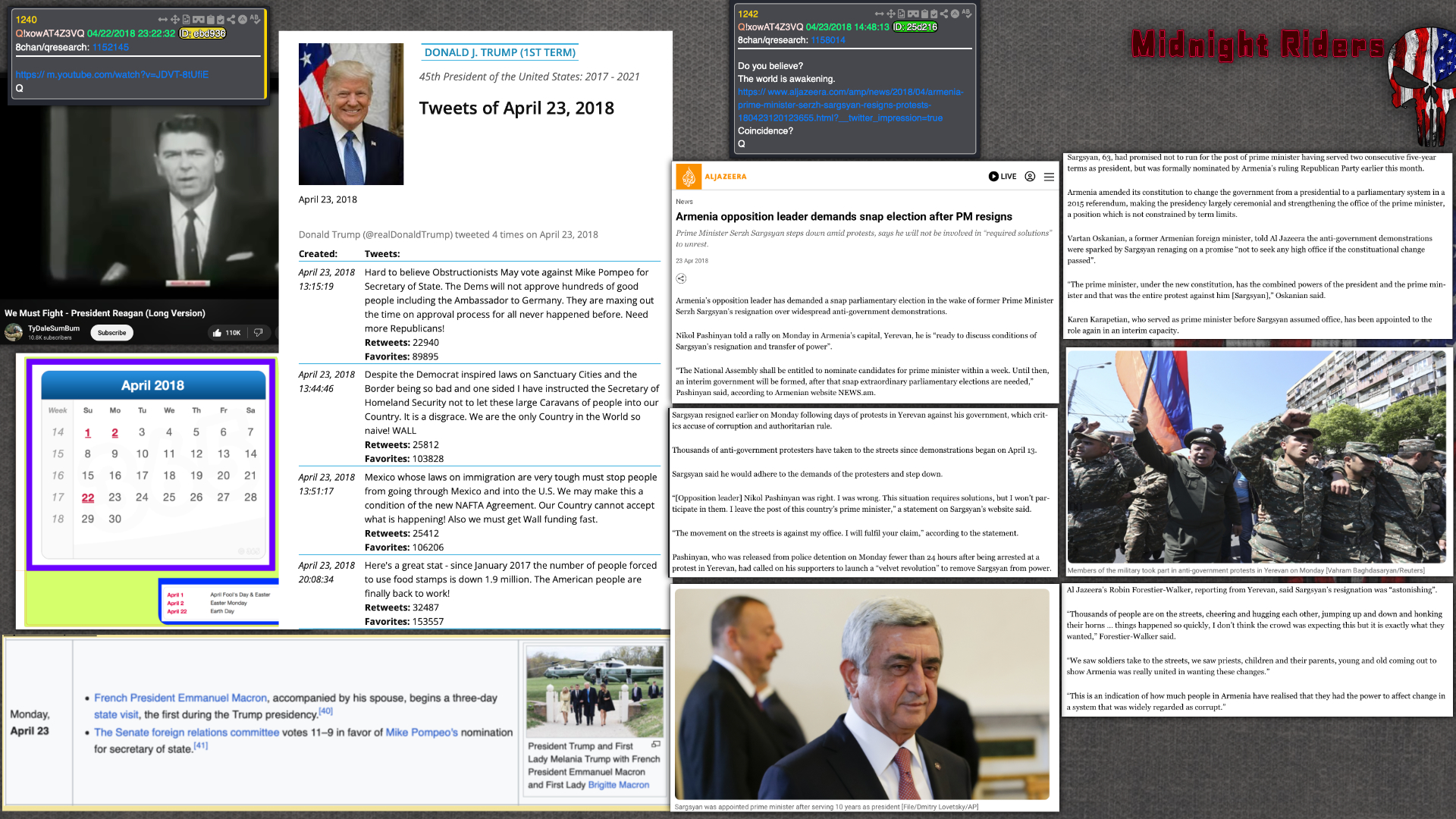Click April 23 on the calendar
The width and height of the screenshot is (1456, 819).
click(115, 497)
